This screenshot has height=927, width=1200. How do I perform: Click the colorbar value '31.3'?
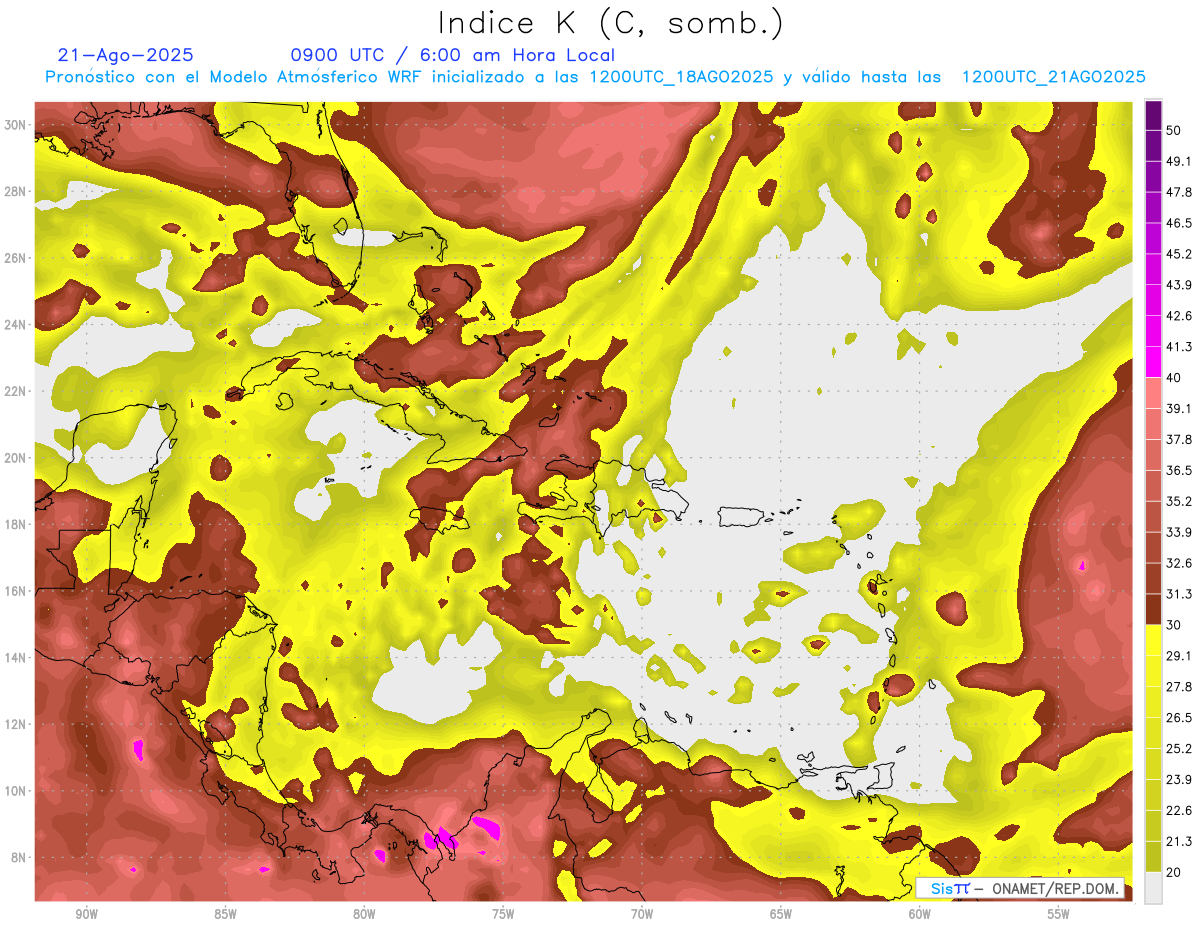coord(1178,594)
